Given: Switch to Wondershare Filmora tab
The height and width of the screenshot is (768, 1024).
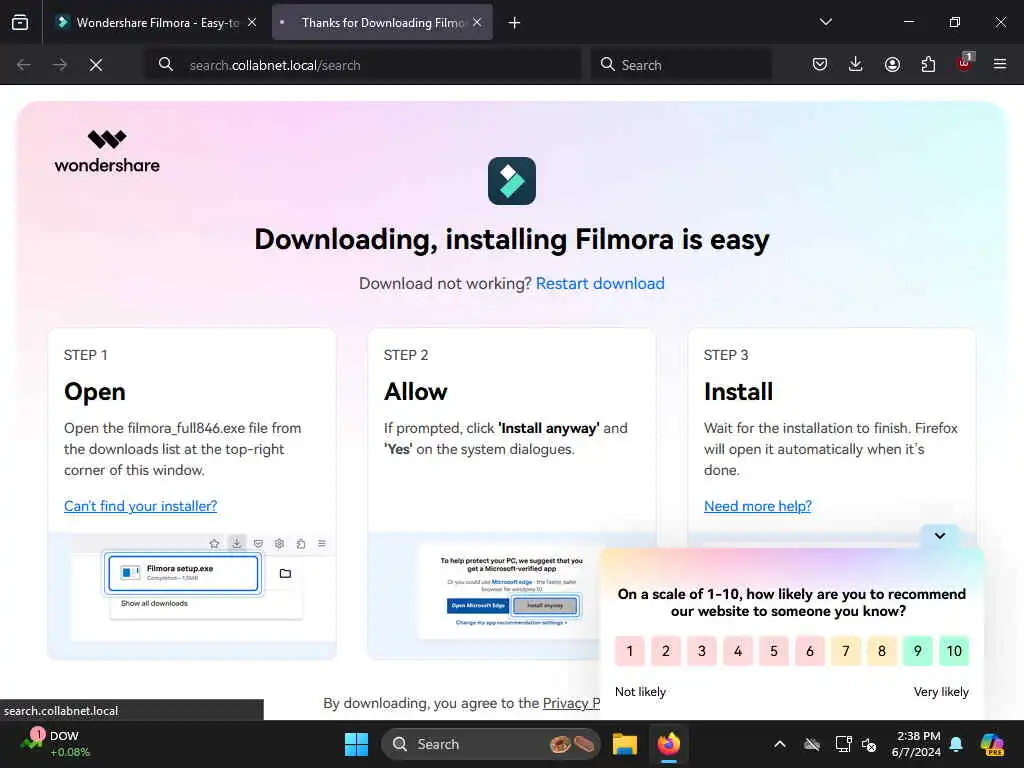Looking at the screenshot, I should point(157,22).
